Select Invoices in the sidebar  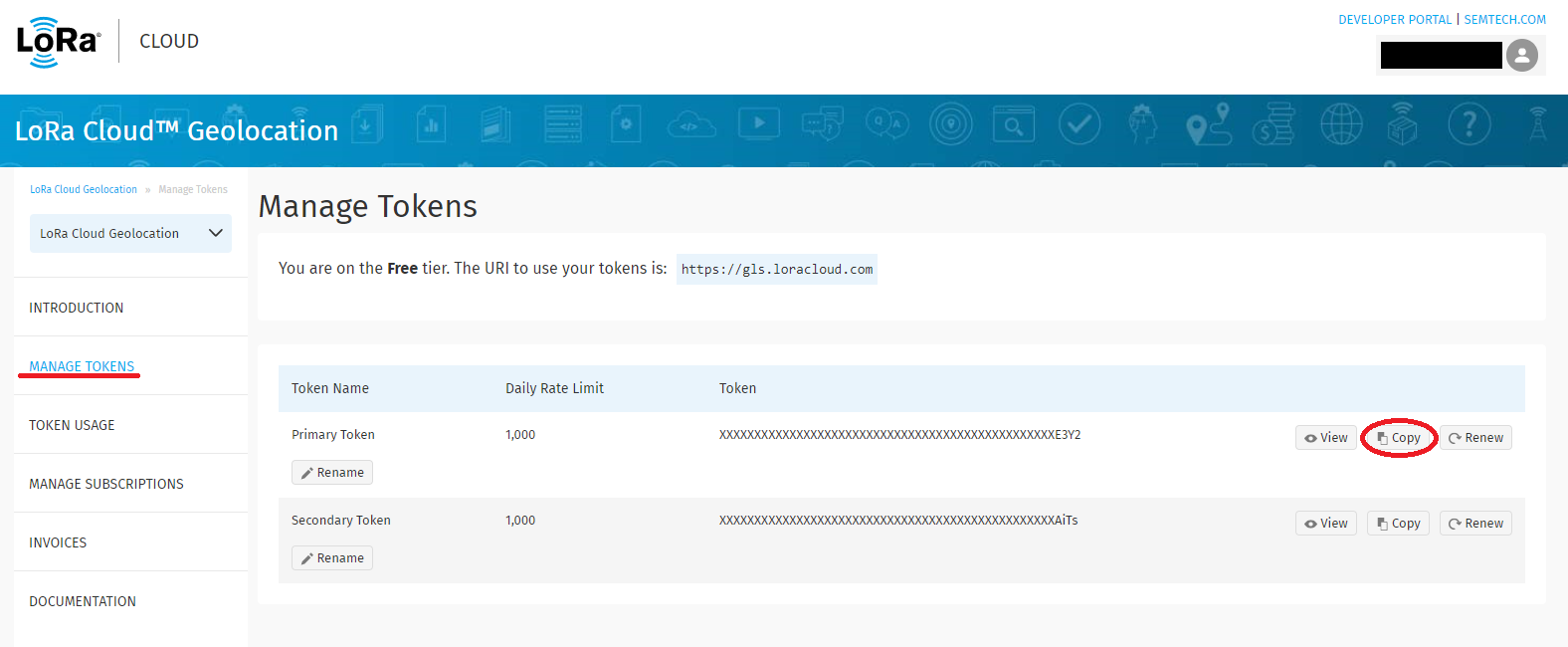coord(58,542)
